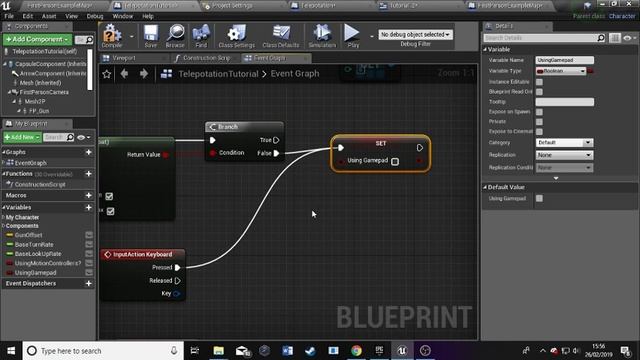Enable Expose to Cinematics checkbox
The height and width of the screenshot is (360, 640).
click(x=539, y=131)
